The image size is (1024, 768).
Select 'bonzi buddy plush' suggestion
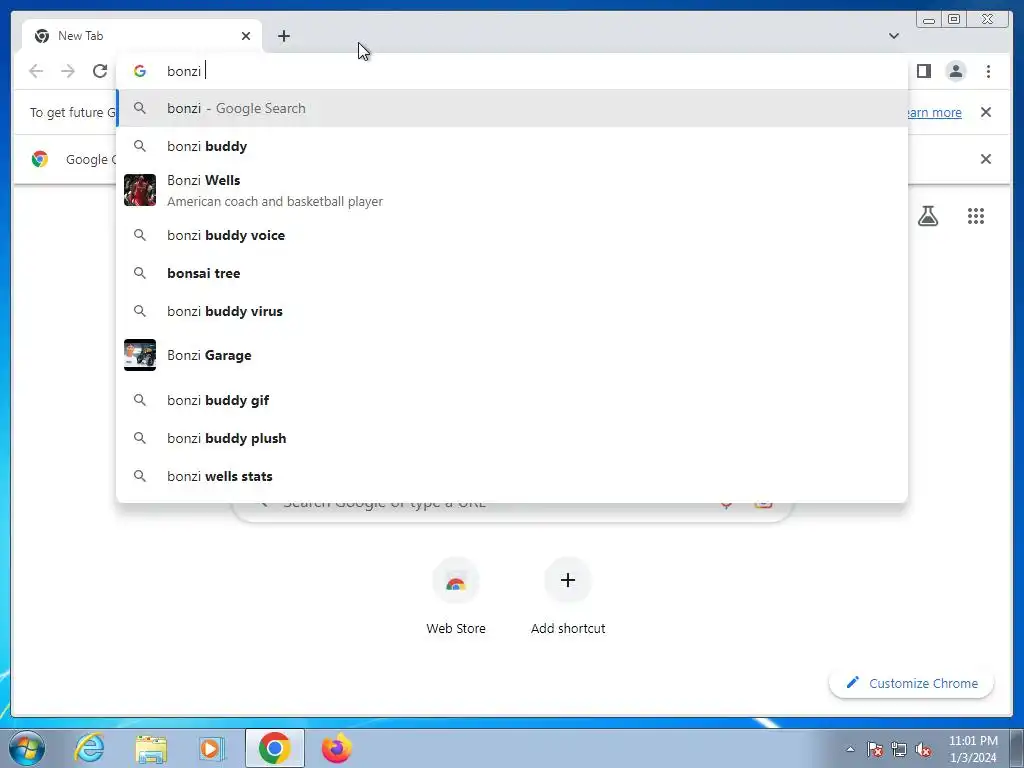pyautogui.click(x=512, y=438)
